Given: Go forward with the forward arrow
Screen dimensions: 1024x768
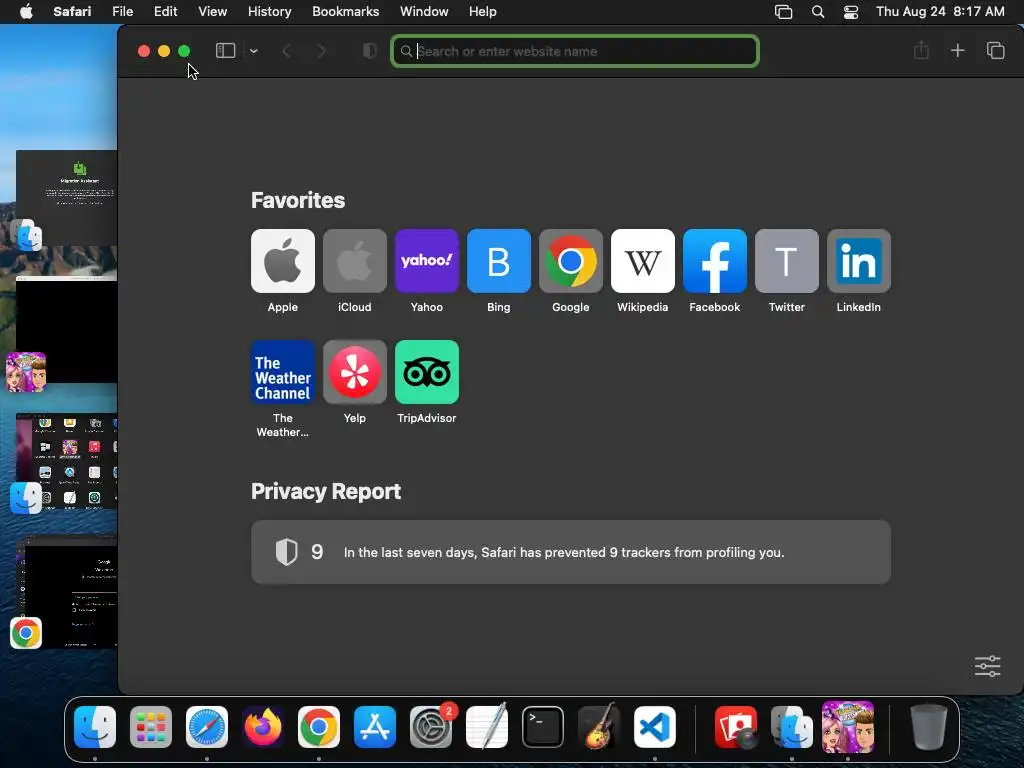Looking at the screenshot, I should [321, 51].
